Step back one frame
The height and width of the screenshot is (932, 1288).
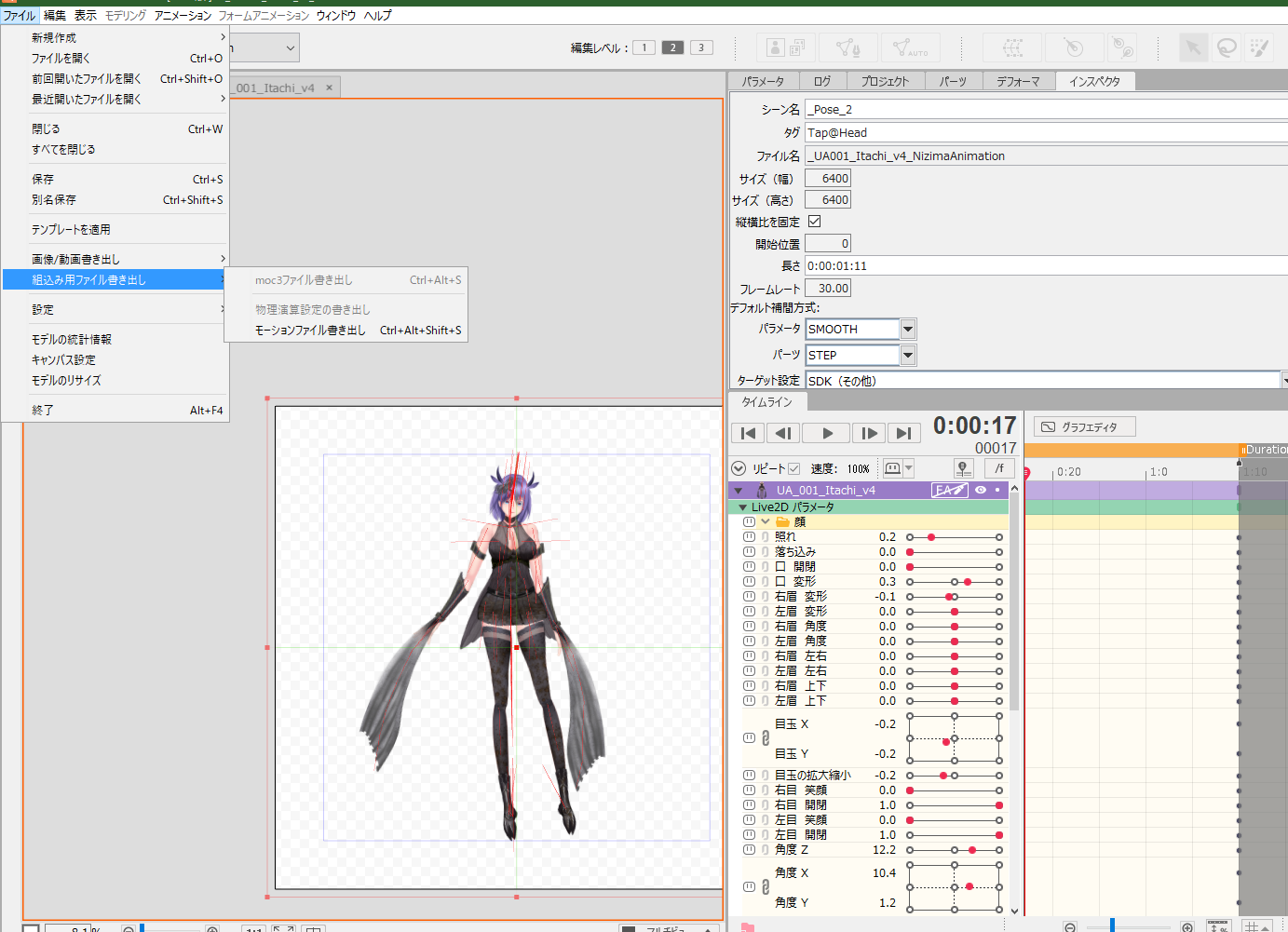[783, 433]
